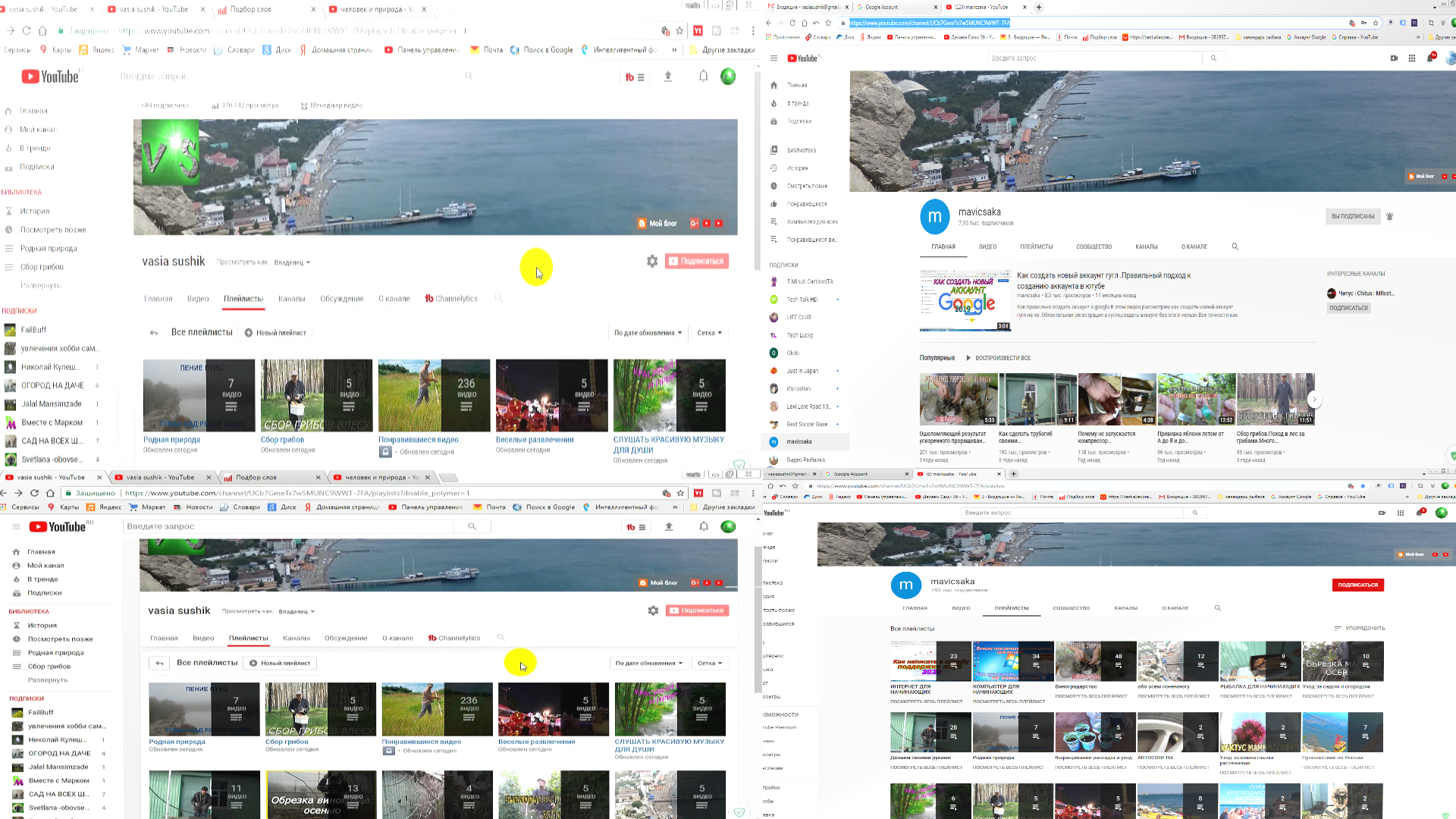Open Сетка dropdown in top-left window
Screen dimensions: 1456x819
[x=710, y=333]
